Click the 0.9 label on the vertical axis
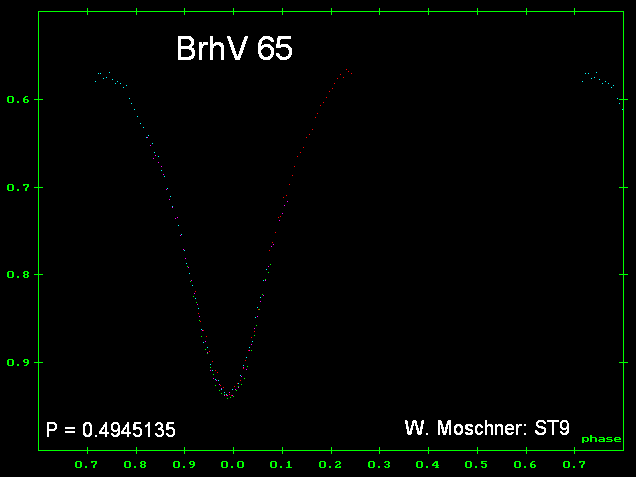The width and height of the screenshot is (636, 477). pos(17,362)
